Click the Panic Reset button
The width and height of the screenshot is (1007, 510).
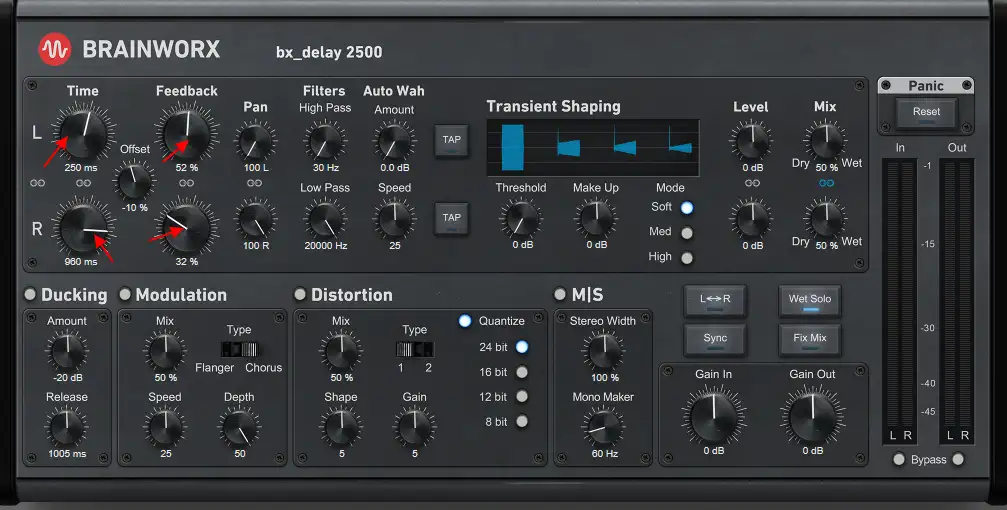coord(927,114)
